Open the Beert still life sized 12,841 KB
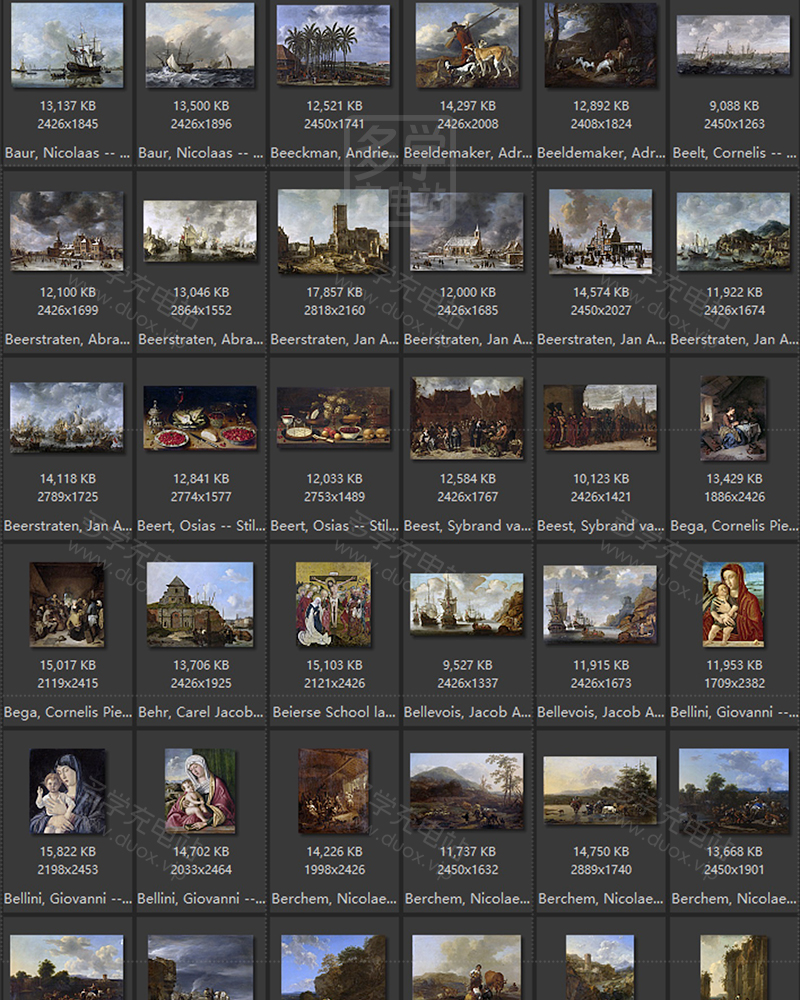800x1000 pixels. pos(199,418)
